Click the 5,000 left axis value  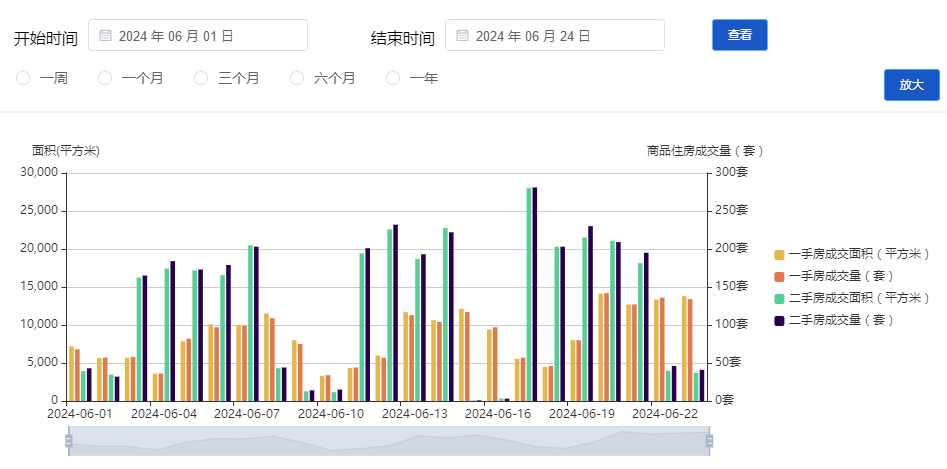tap(42, 363)
